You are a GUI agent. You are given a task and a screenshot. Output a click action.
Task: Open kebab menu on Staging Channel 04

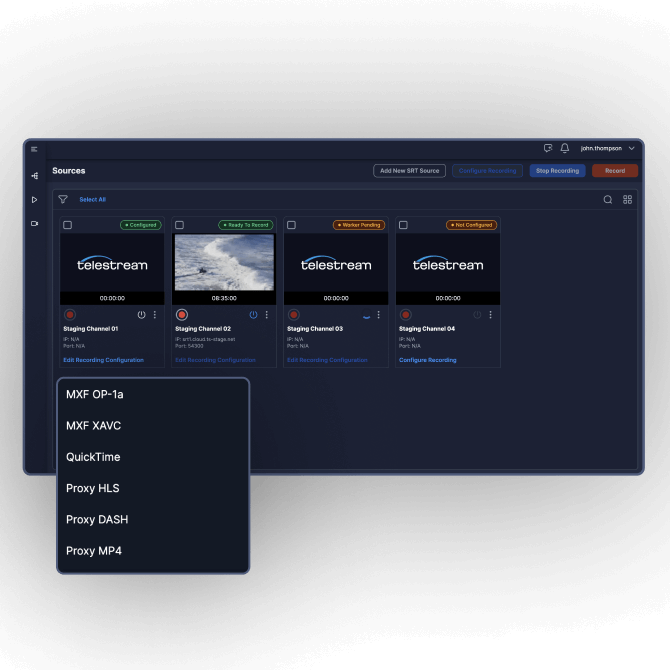[491, 315]
